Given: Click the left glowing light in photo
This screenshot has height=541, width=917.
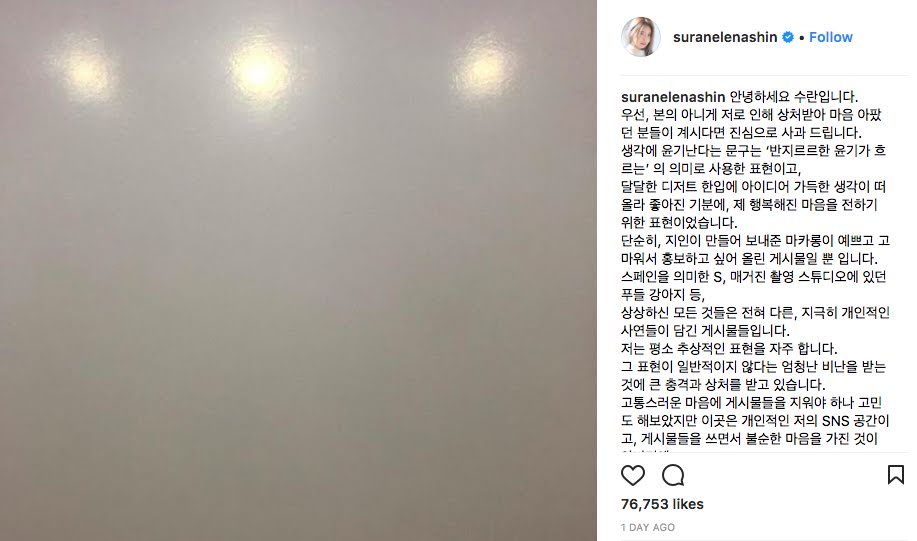Looking at the screenshot, I should click(84, 73).
